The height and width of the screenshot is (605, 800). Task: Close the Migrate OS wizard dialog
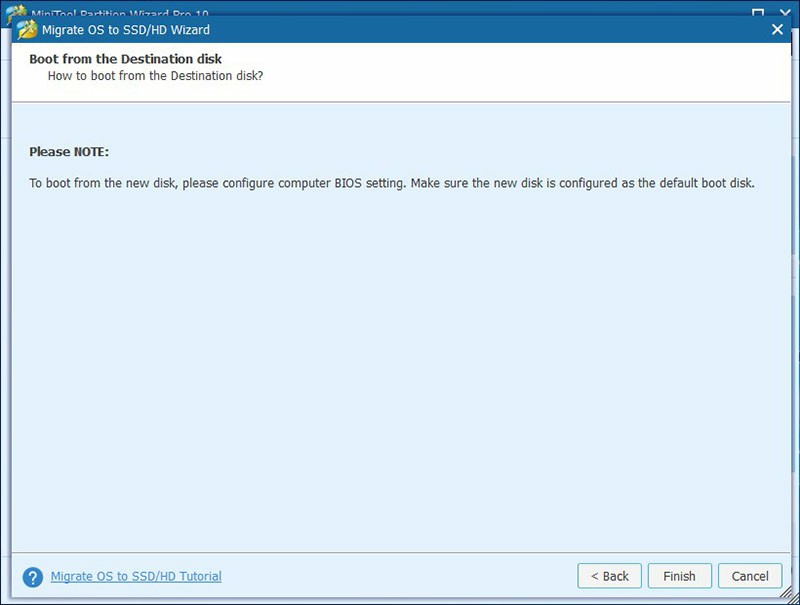pos(777,30)
